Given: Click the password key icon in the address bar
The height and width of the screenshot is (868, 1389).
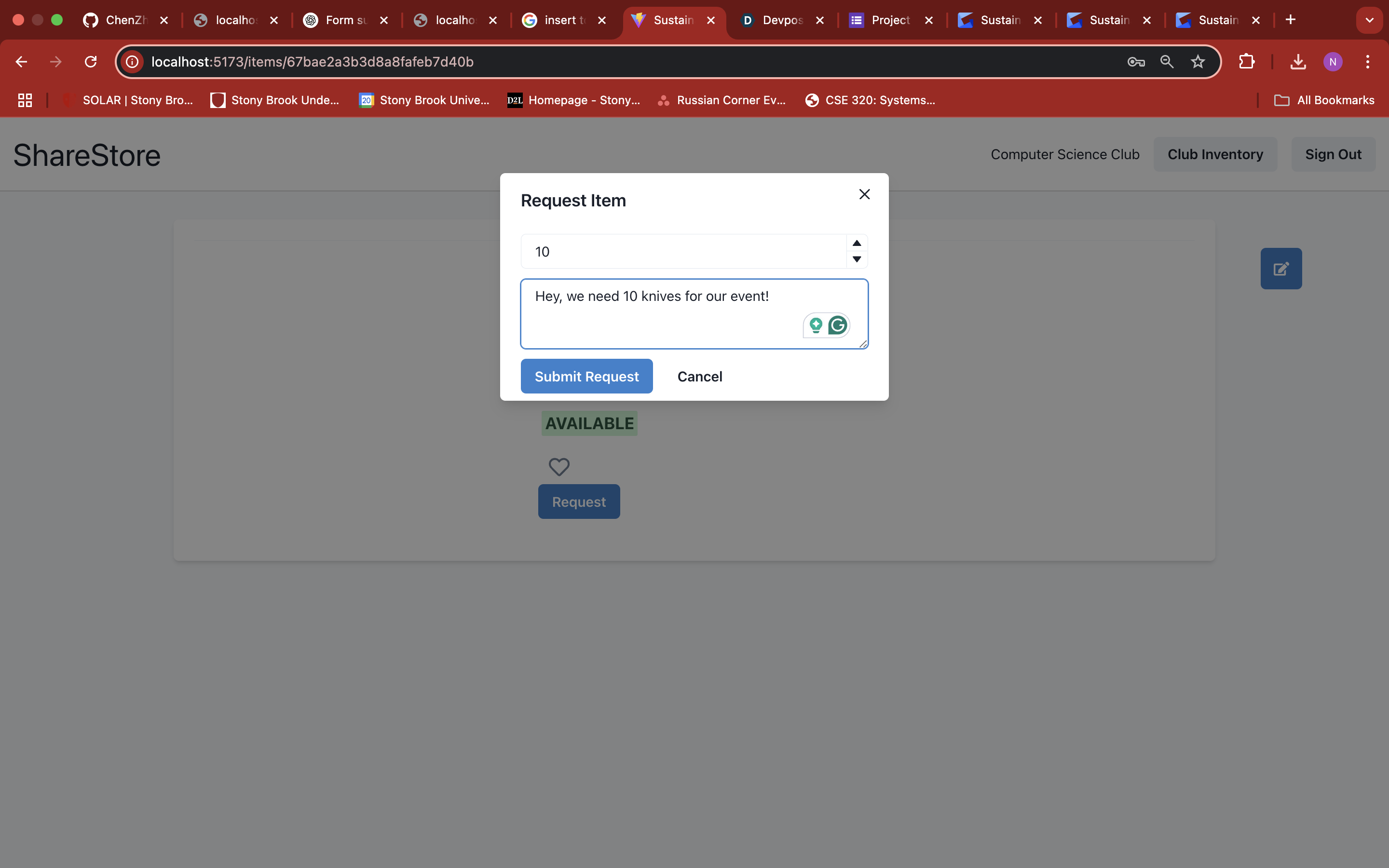Looking at the screenshot, I should [1135, 62].
